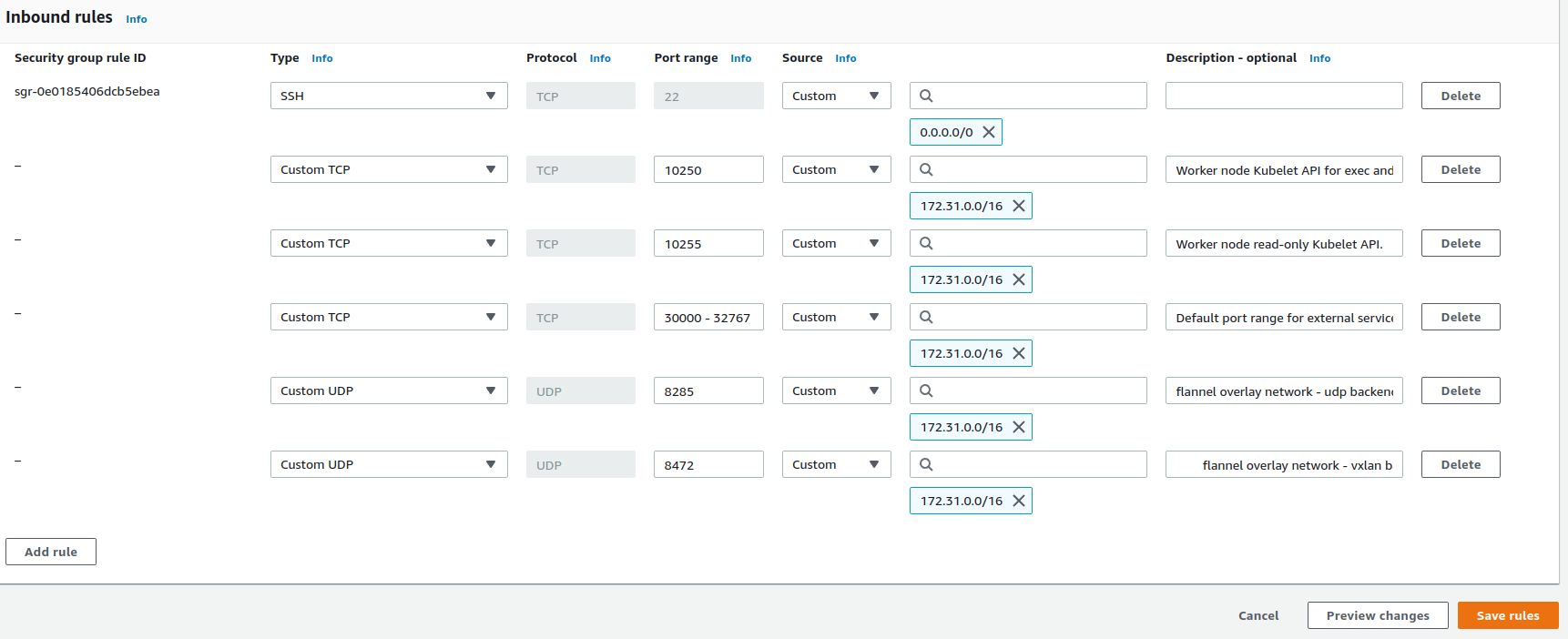Open Info link next to Source column
The image size is (1568, 639).
click(846, 58)
